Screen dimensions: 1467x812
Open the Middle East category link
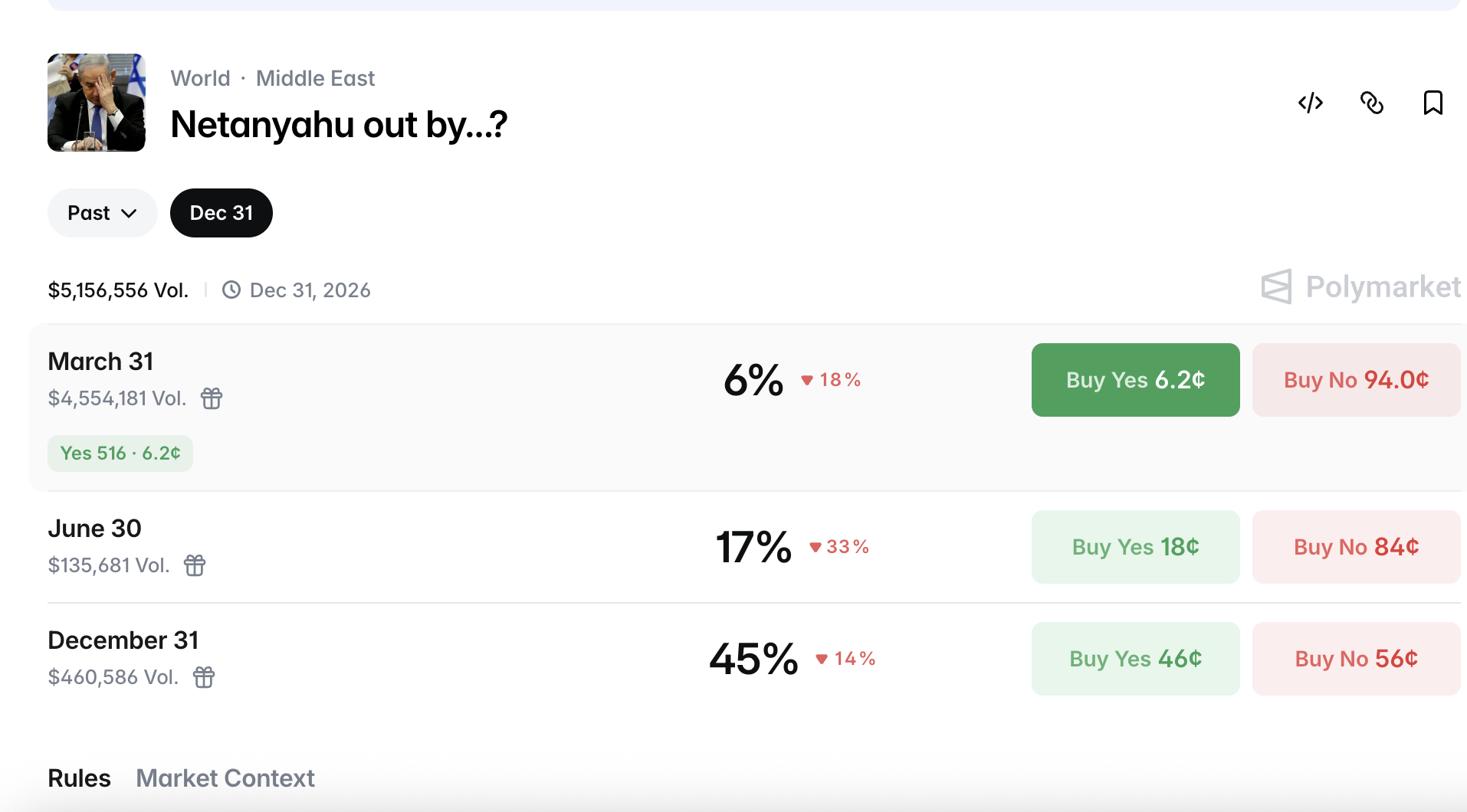click(315, 78)
